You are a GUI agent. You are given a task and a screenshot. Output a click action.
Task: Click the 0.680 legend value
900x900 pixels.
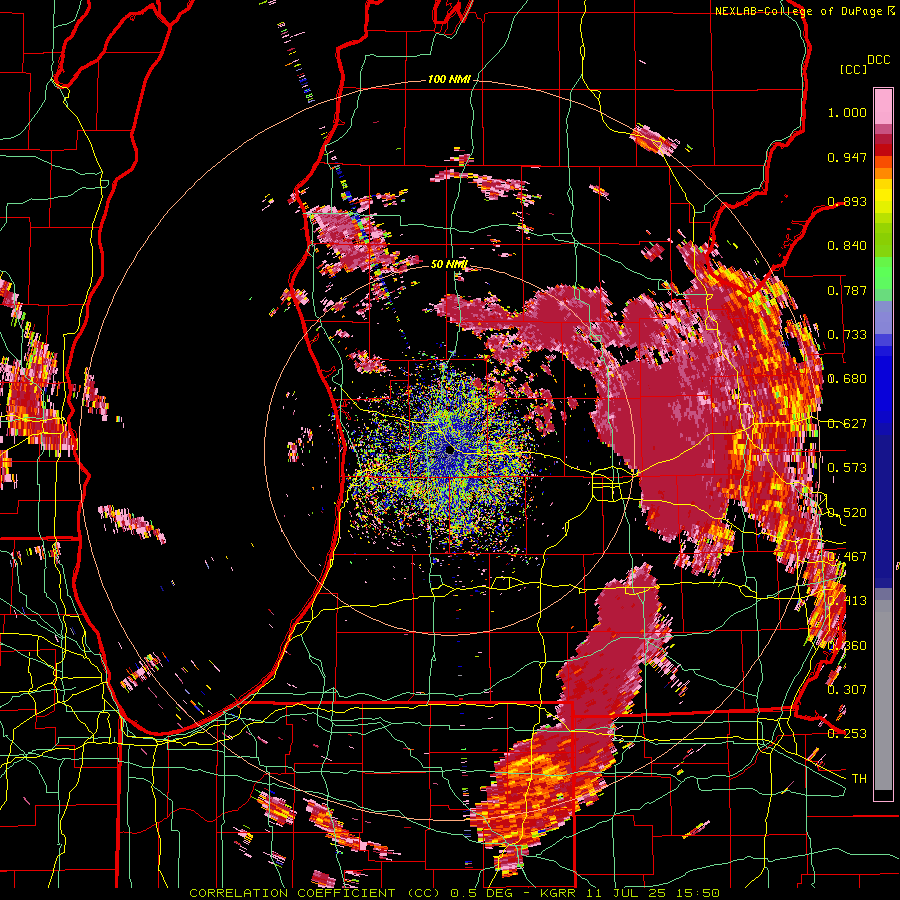tap(847, 379)
